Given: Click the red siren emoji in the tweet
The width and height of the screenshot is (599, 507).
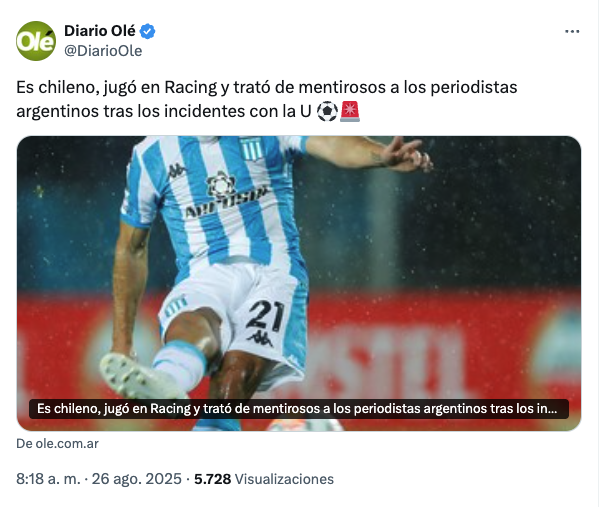Looking at the screenshot, I should pyautogui.click(x=350, y=112).
